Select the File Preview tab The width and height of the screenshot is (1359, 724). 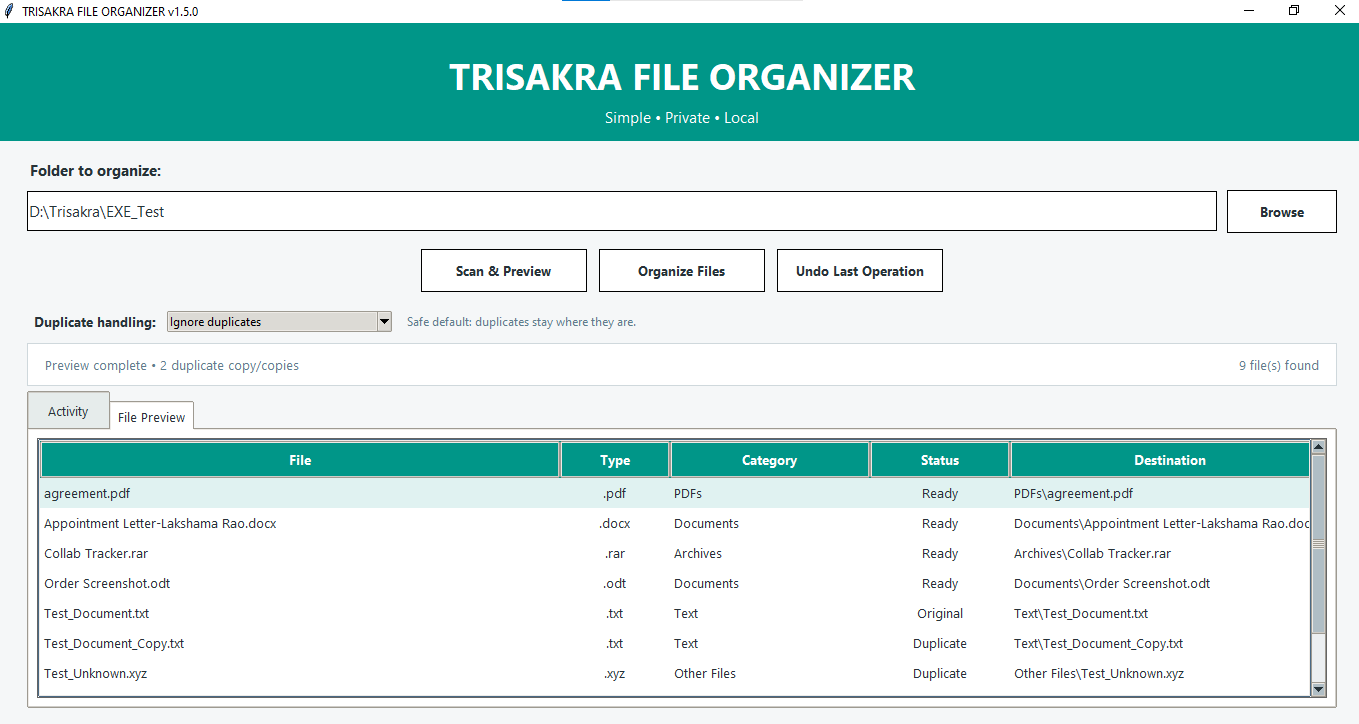151,417
